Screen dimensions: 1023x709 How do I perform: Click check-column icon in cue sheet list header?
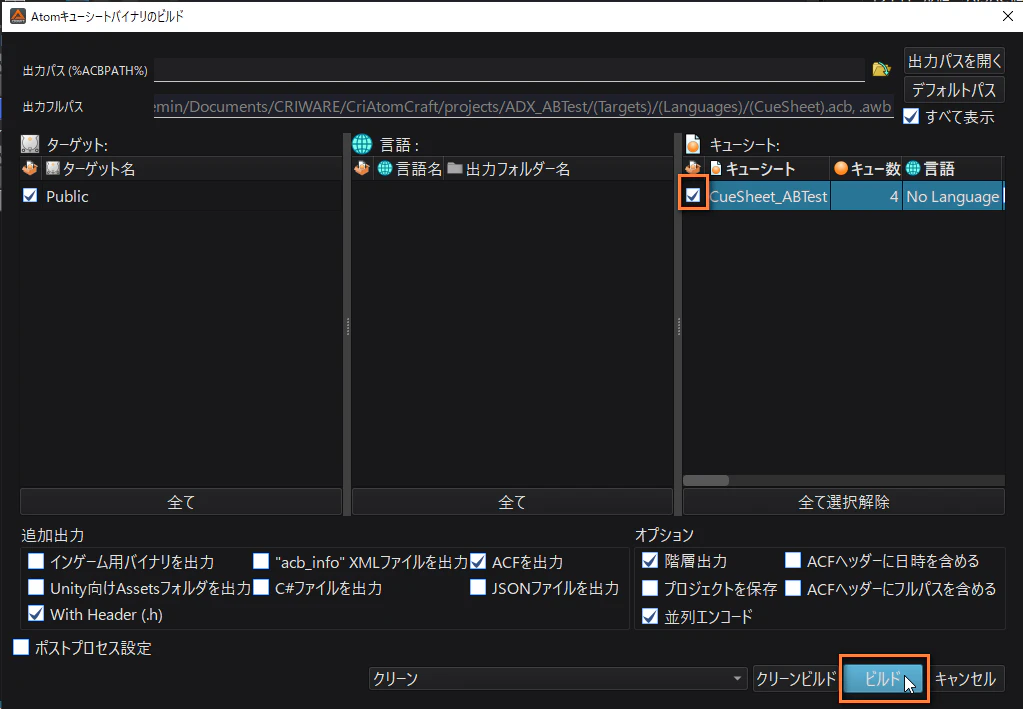pos(693,169)
